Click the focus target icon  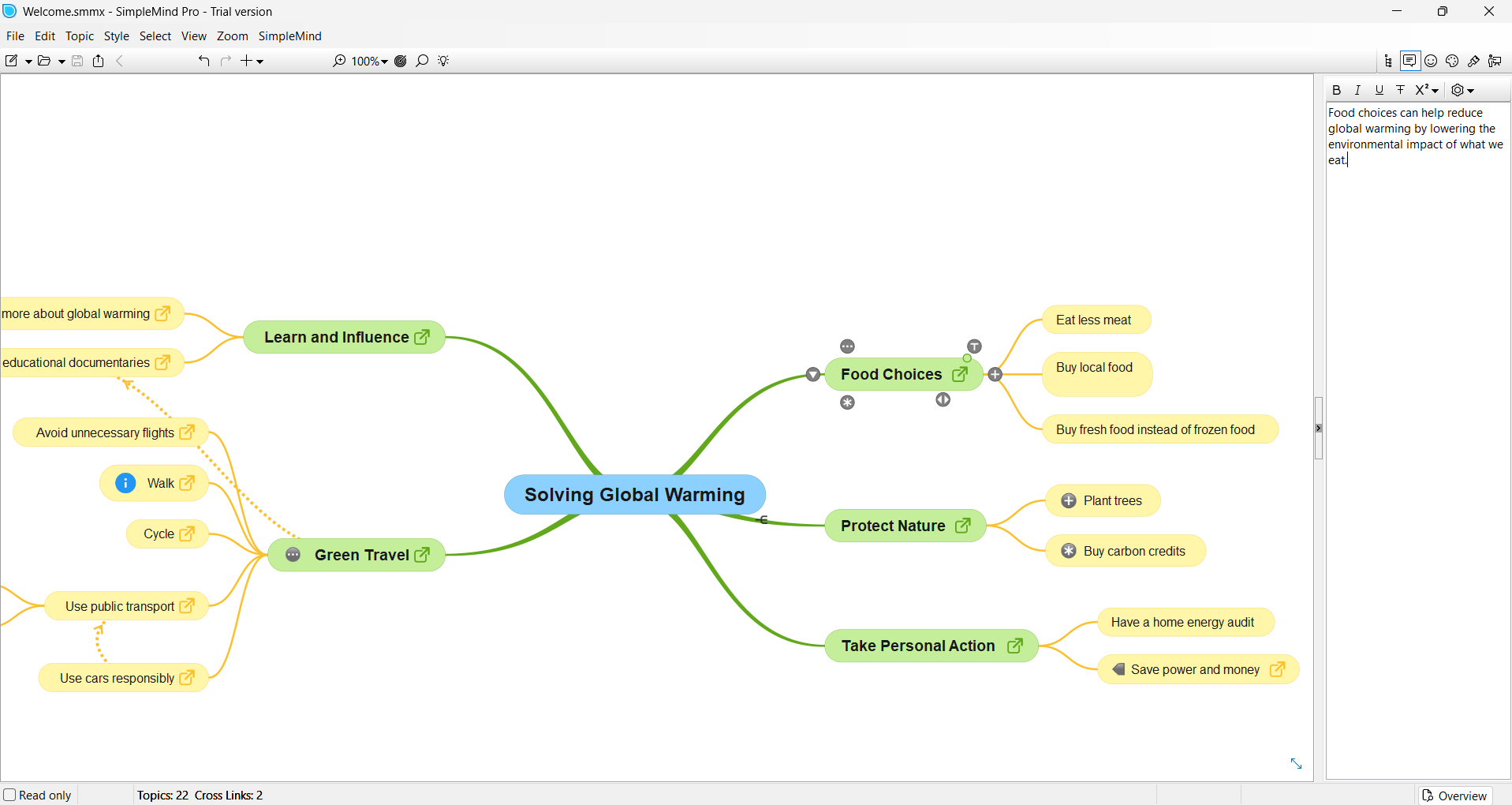tap(401, 61)
